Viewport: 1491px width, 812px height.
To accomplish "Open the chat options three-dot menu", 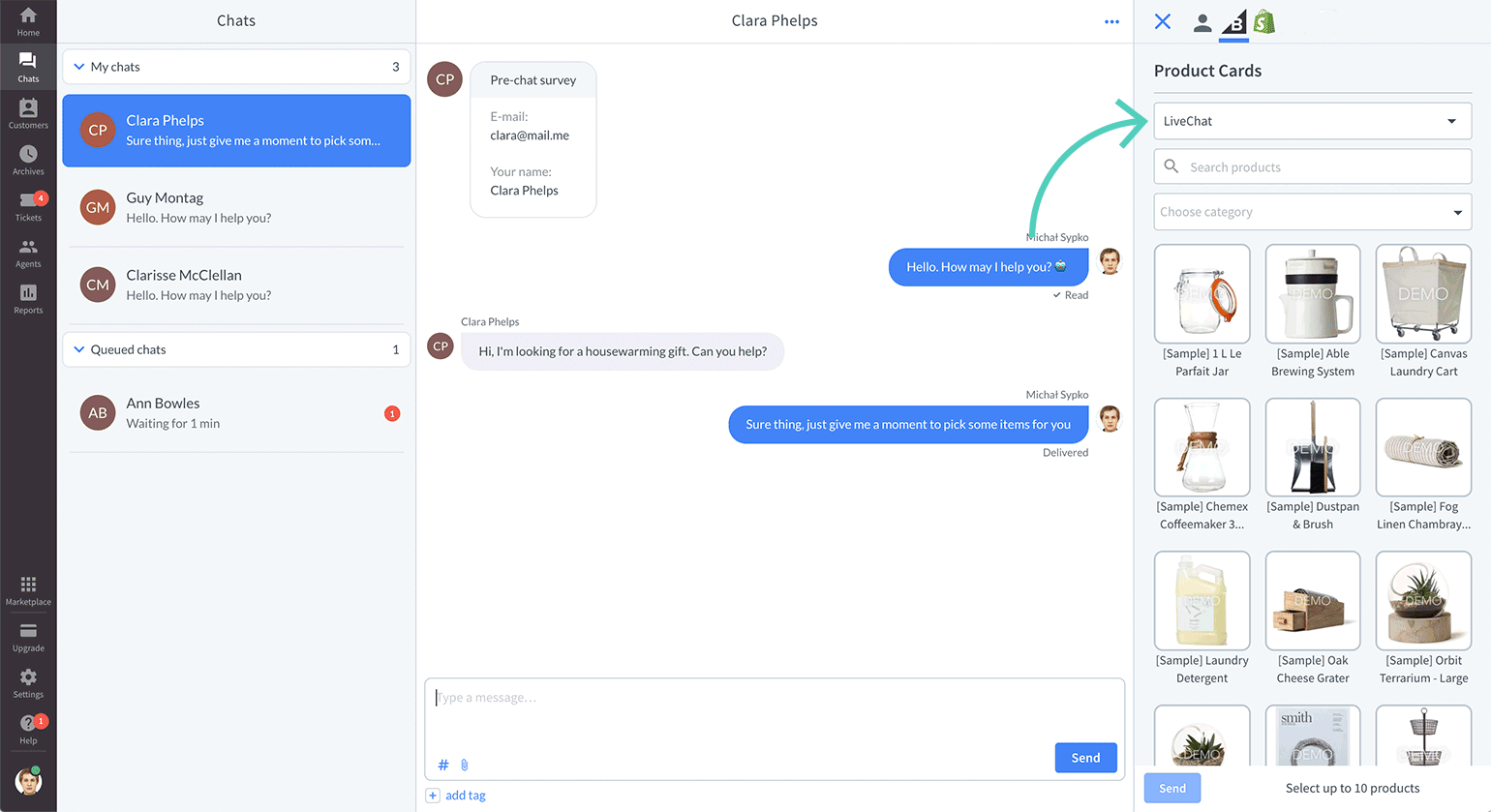I will pos(1111,21).
